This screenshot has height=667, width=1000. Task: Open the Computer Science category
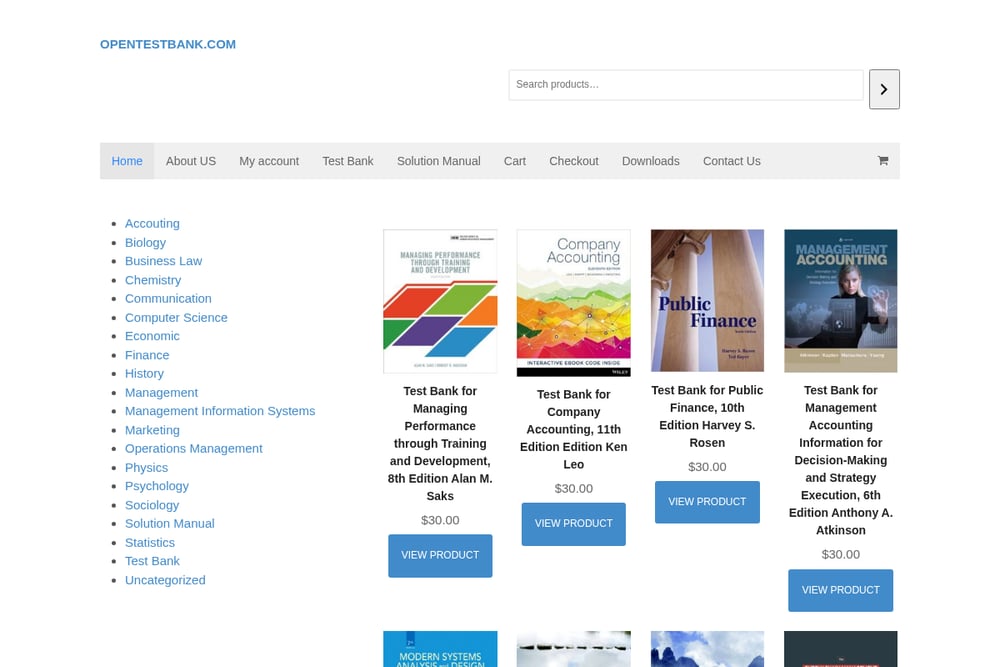tap(176, 318)
